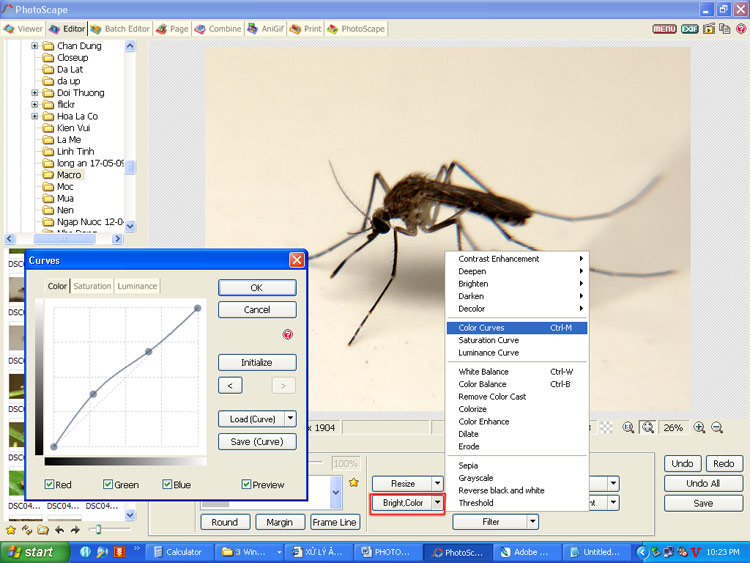Viewport: 750px width, 563px height.
Task: Open the Untitled taskbar item
Action: click(596, 552)
